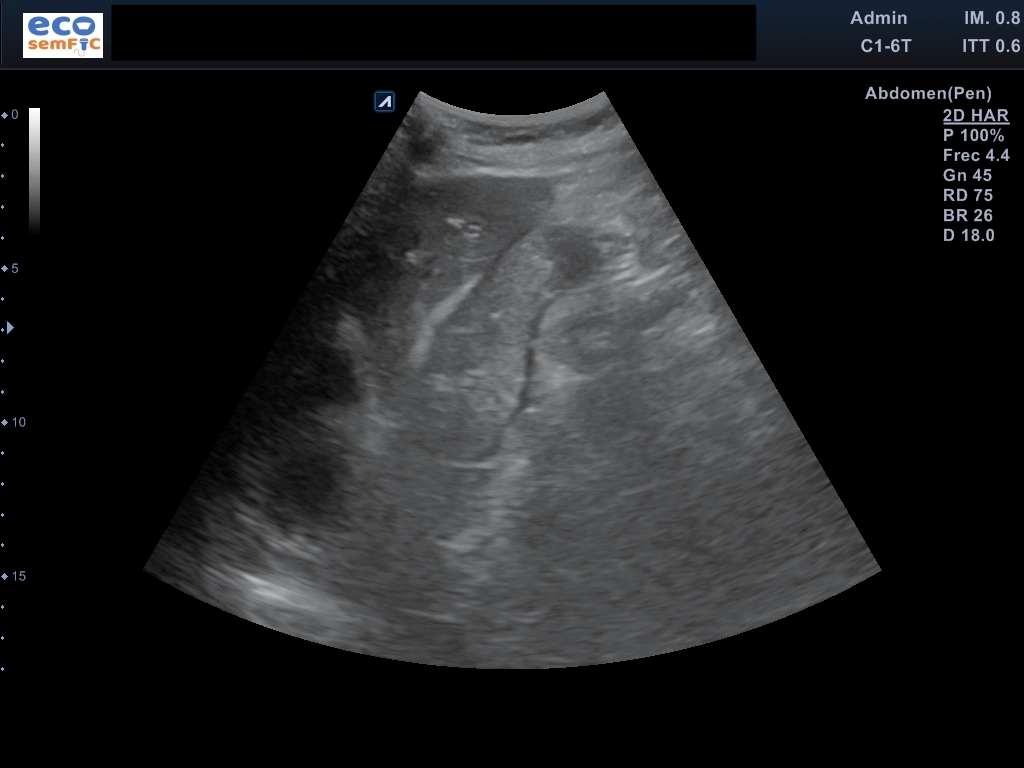Click the blank patient information bar

[433, 33]
